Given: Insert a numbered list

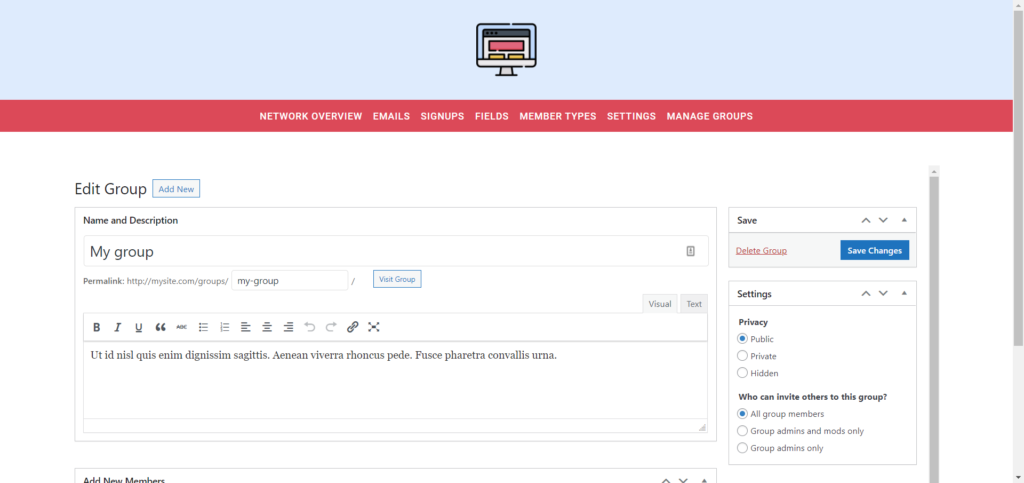Looking at the screenshot, I should (225, 327).
